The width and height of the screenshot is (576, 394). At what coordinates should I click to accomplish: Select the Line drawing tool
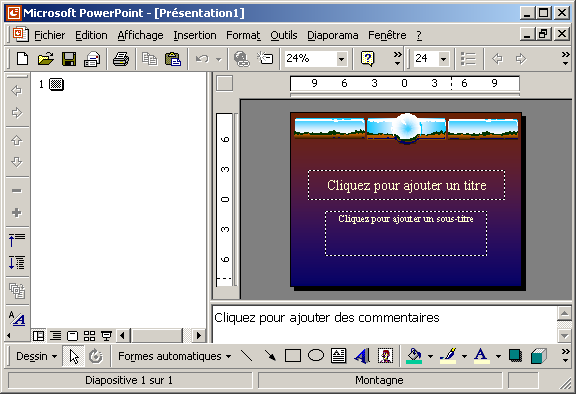tap(246, 356)
